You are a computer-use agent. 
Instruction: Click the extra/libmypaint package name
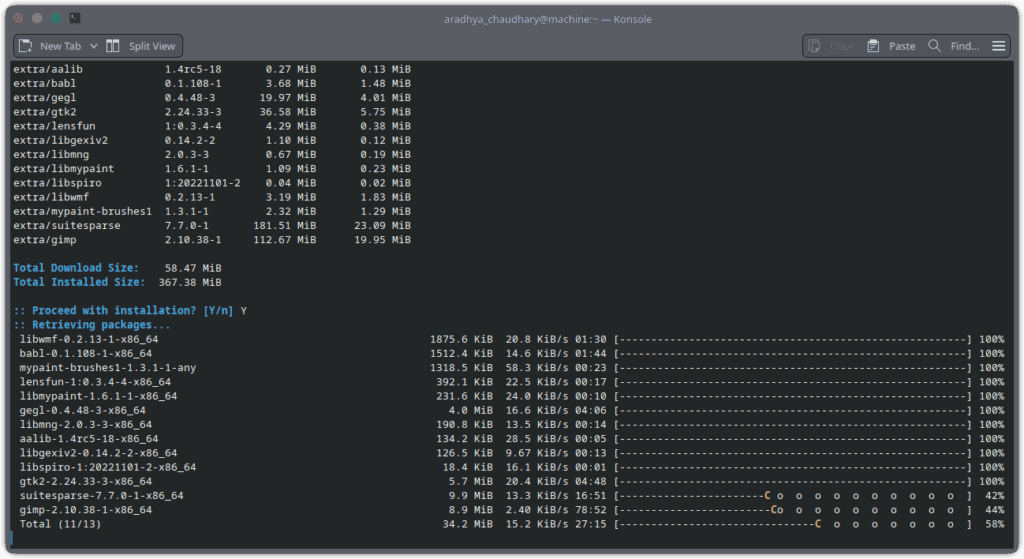[x=63, y=169]
